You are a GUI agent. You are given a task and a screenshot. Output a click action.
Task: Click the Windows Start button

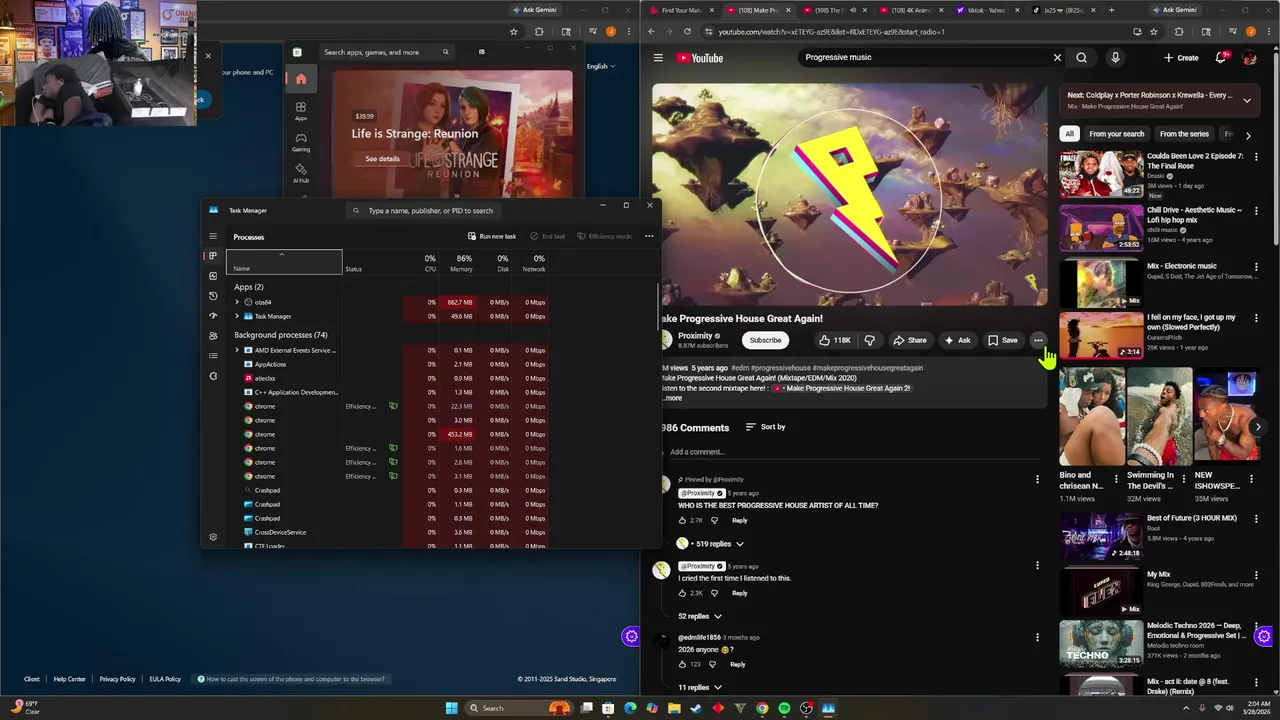[x=451, y=708]
